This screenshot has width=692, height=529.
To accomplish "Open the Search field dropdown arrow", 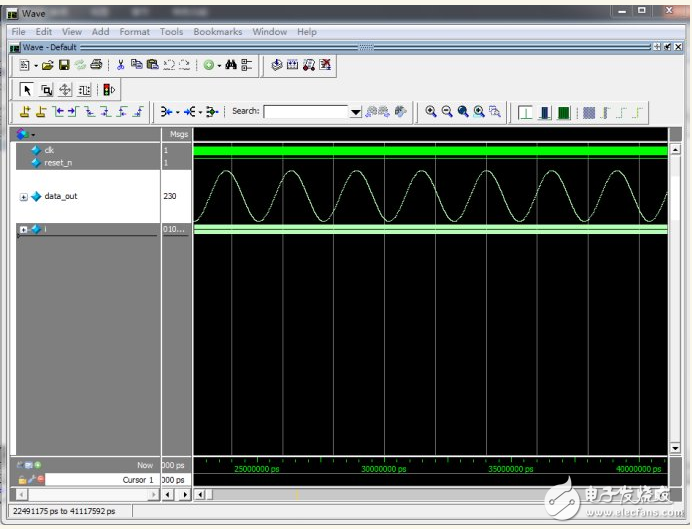I will tap(355, 112).
